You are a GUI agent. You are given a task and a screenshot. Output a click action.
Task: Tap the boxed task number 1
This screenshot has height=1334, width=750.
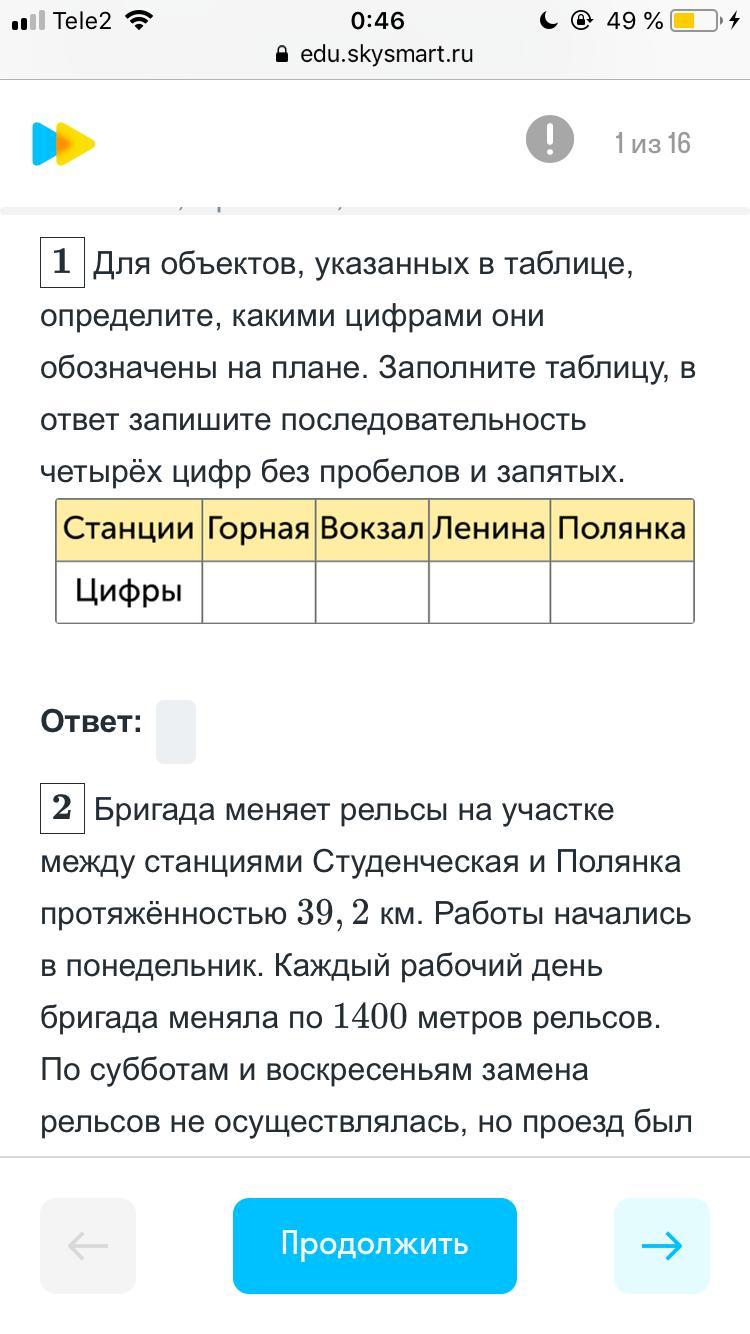click(62, 262)
